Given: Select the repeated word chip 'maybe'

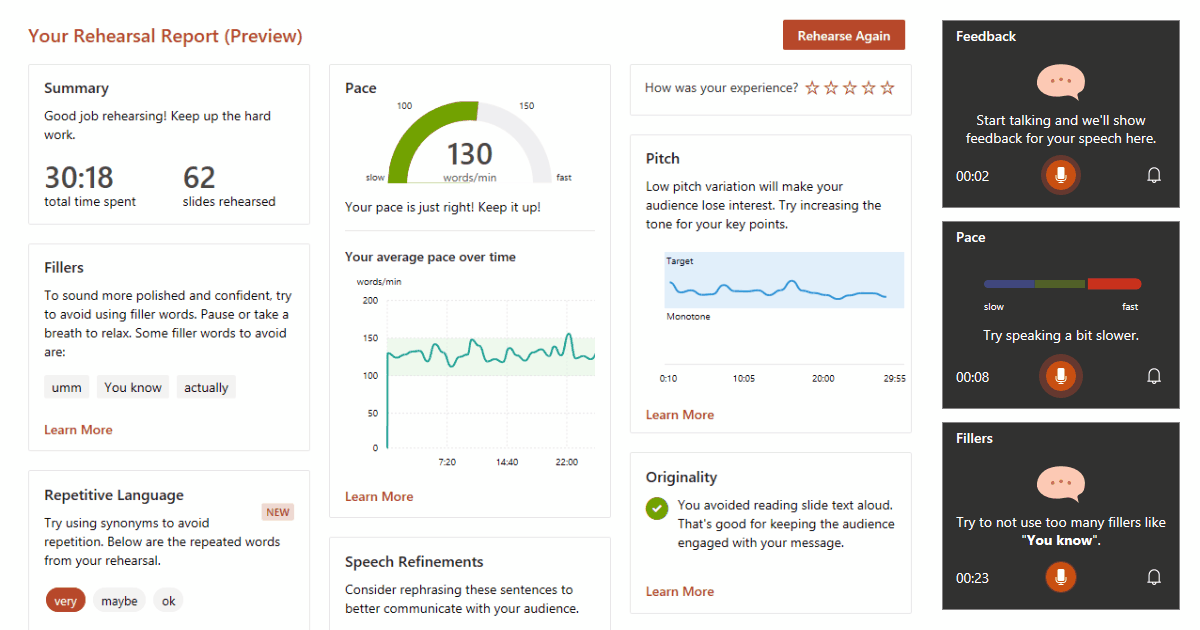Looking at the screenshot, I should (119, 601).
